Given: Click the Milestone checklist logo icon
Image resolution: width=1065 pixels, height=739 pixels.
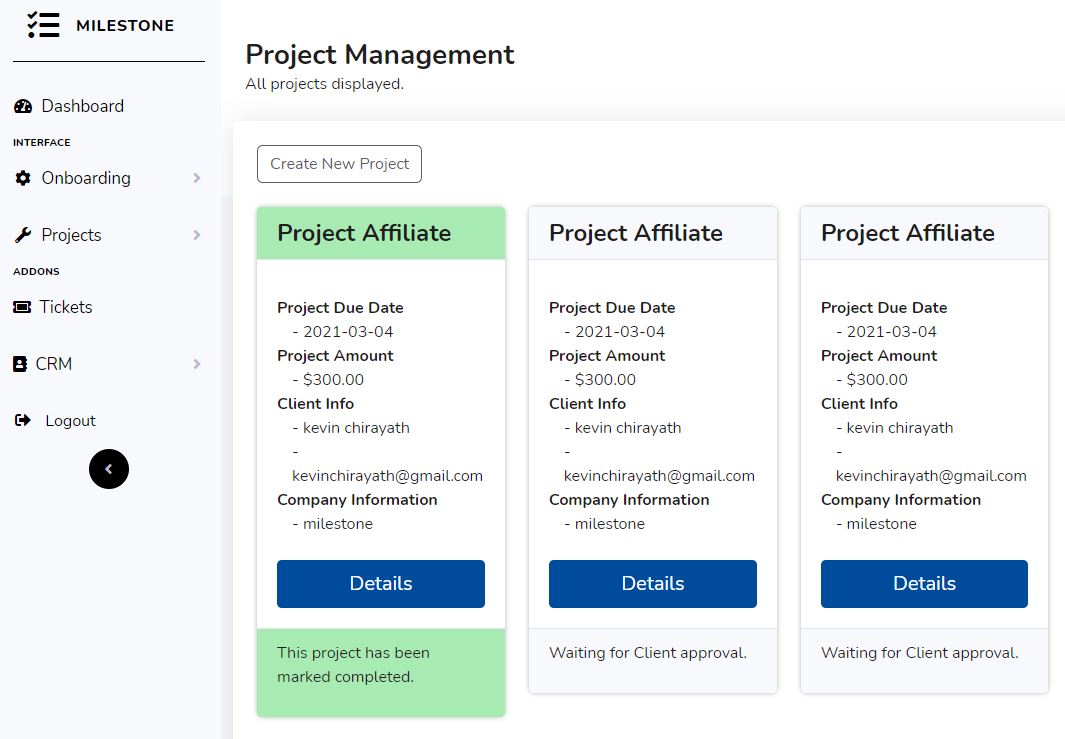Looking at the screenshot, I should (x=43, y=25).
